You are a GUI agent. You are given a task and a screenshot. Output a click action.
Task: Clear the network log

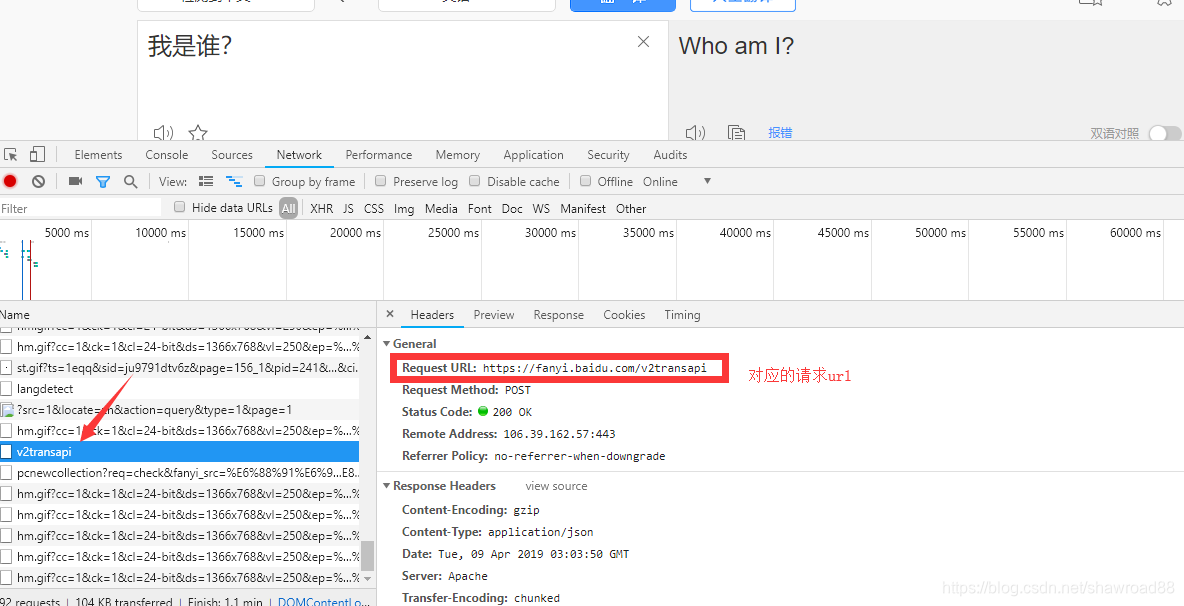pos(38,181)
